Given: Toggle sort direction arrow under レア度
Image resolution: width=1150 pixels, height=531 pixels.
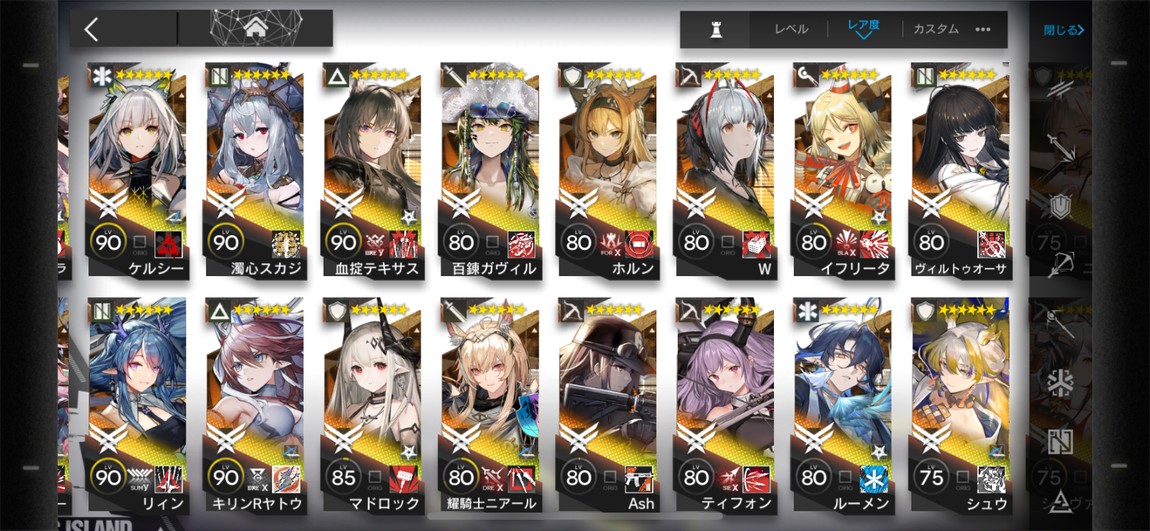Looking at the screenshot, I should click(x=864, y=37).
